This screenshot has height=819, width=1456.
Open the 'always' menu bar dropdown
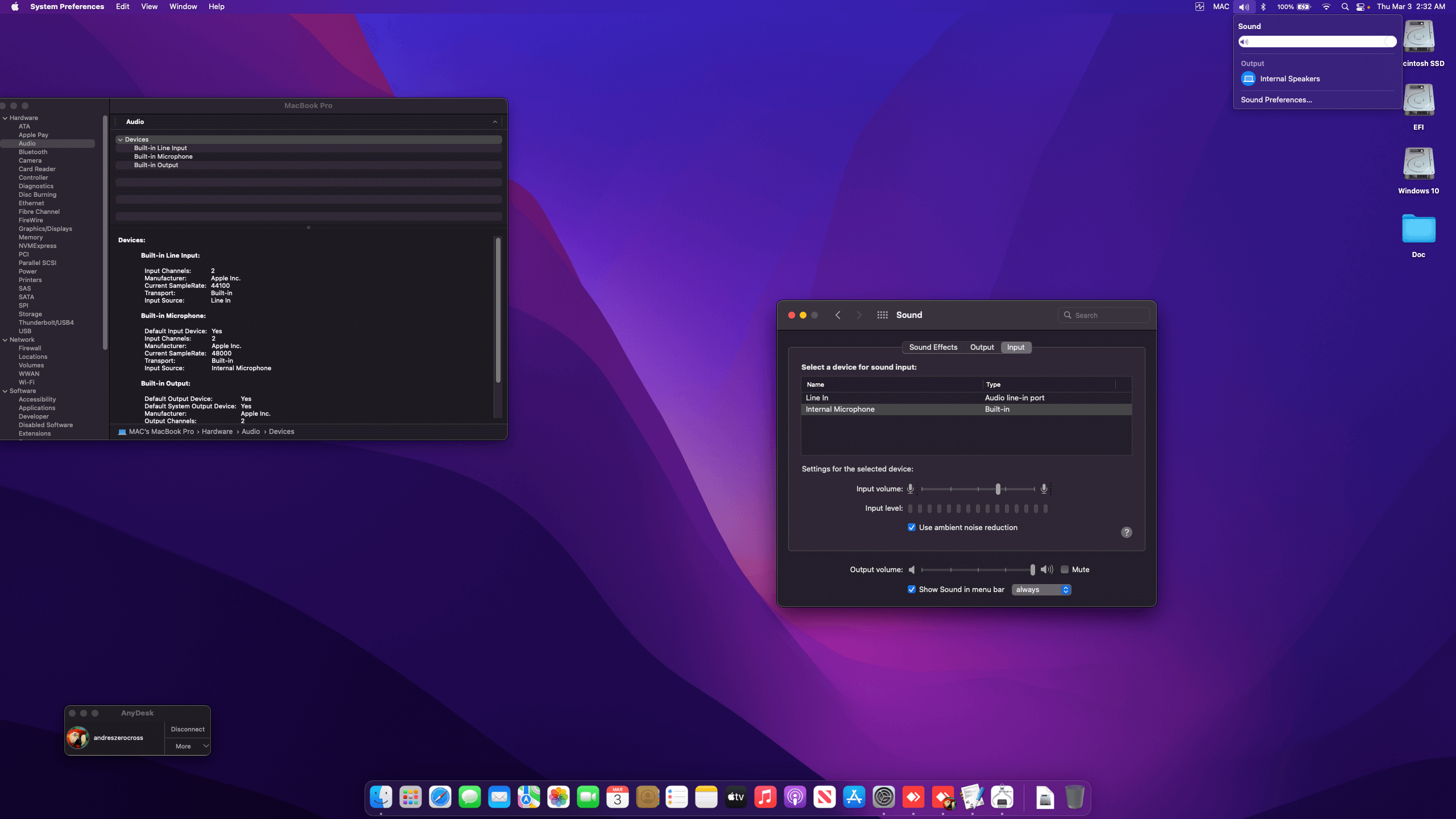1041,590
